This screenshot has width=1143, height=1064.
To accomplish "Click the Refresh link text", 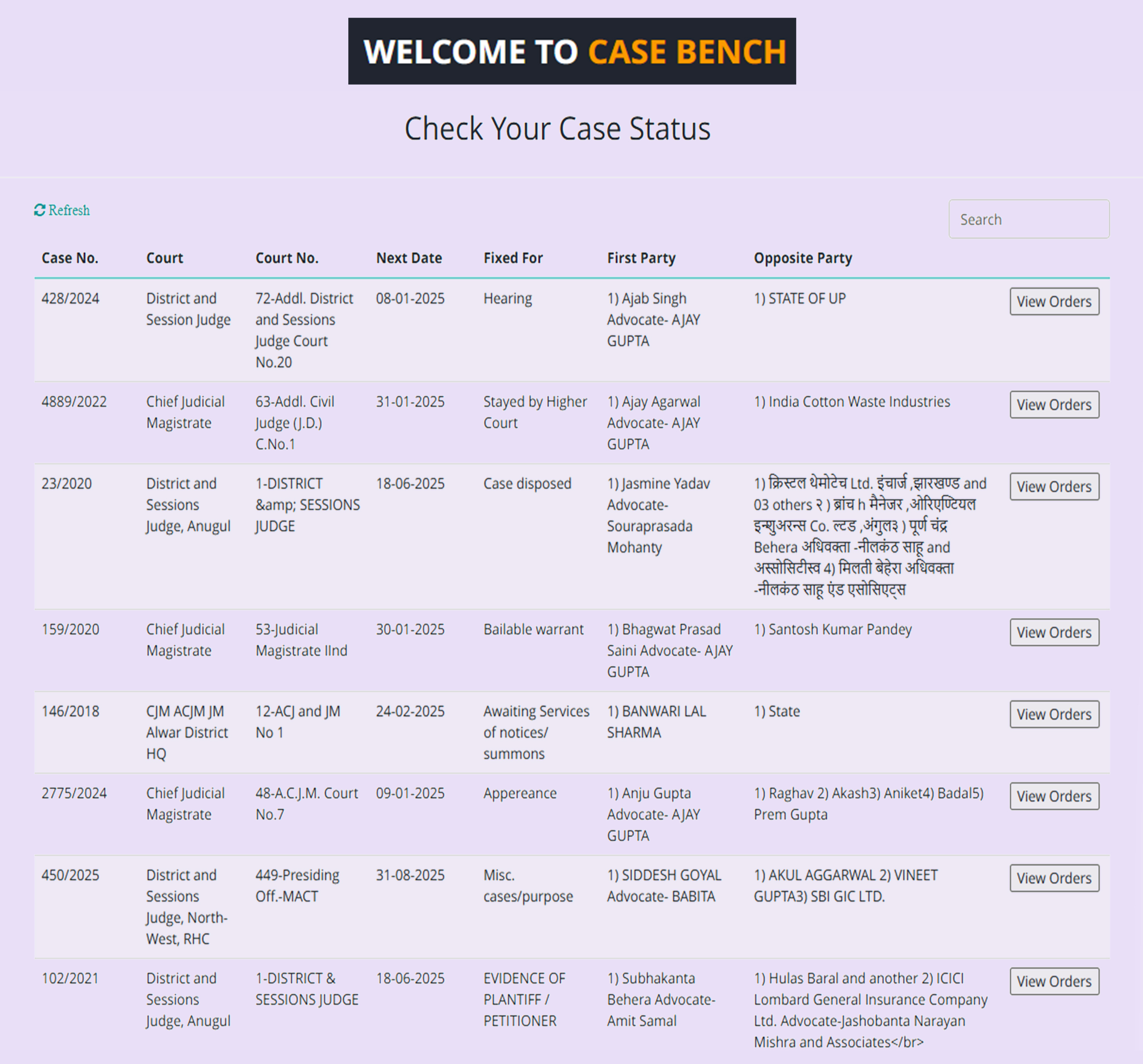I will click(69, 210).
